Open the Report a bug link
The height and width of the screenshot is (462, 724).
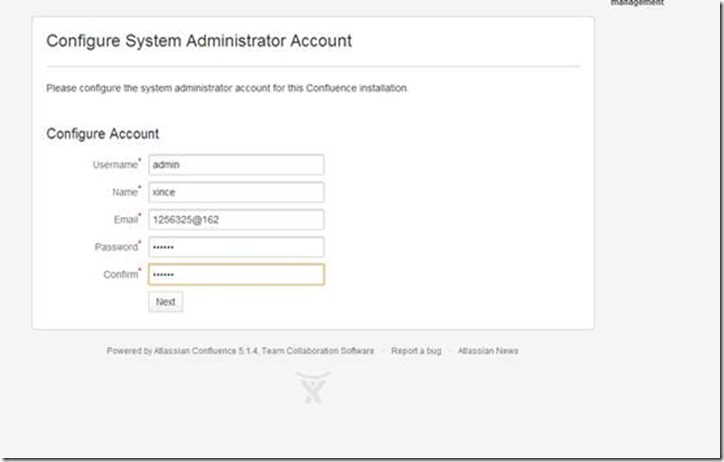[416, 351]
